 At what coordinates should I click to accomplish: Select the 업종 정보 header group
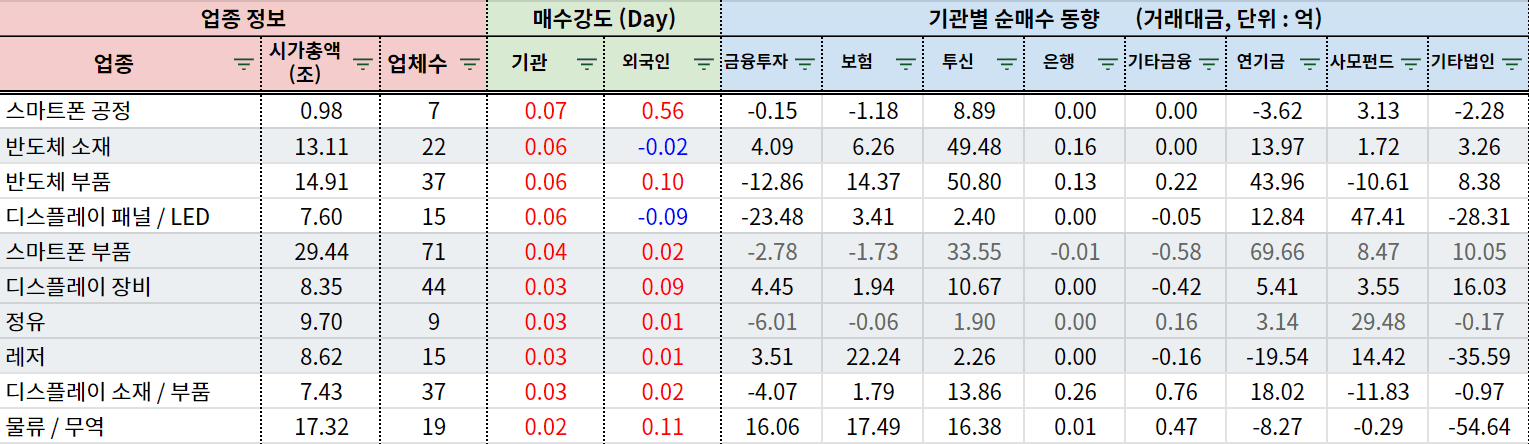[243, 18]
